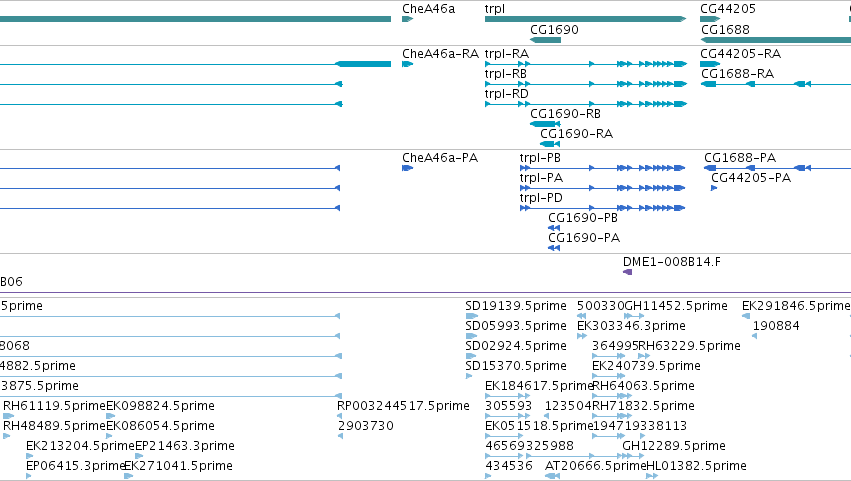The width and height of the screenshot is (851, 481).
Task: Select the EK184617.5prime EST label
Action: (x=539, y=386)
